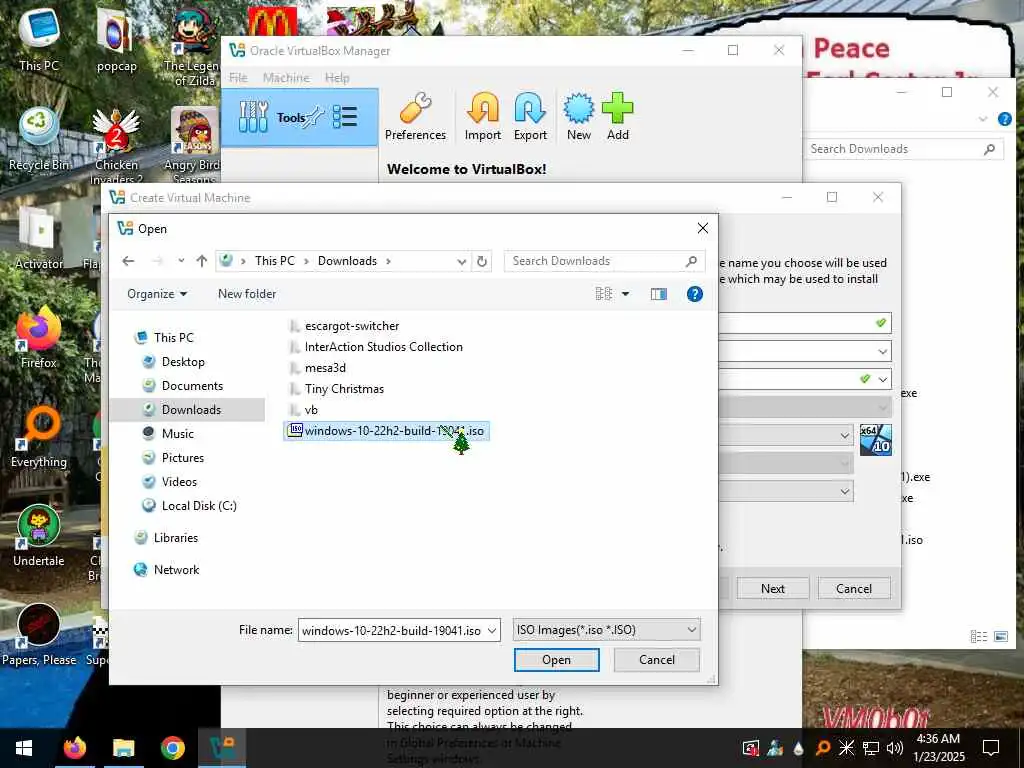Select the Tools entry in VirtualBox Manager
Screen dimensions: 1024x768
click(300, 118)
